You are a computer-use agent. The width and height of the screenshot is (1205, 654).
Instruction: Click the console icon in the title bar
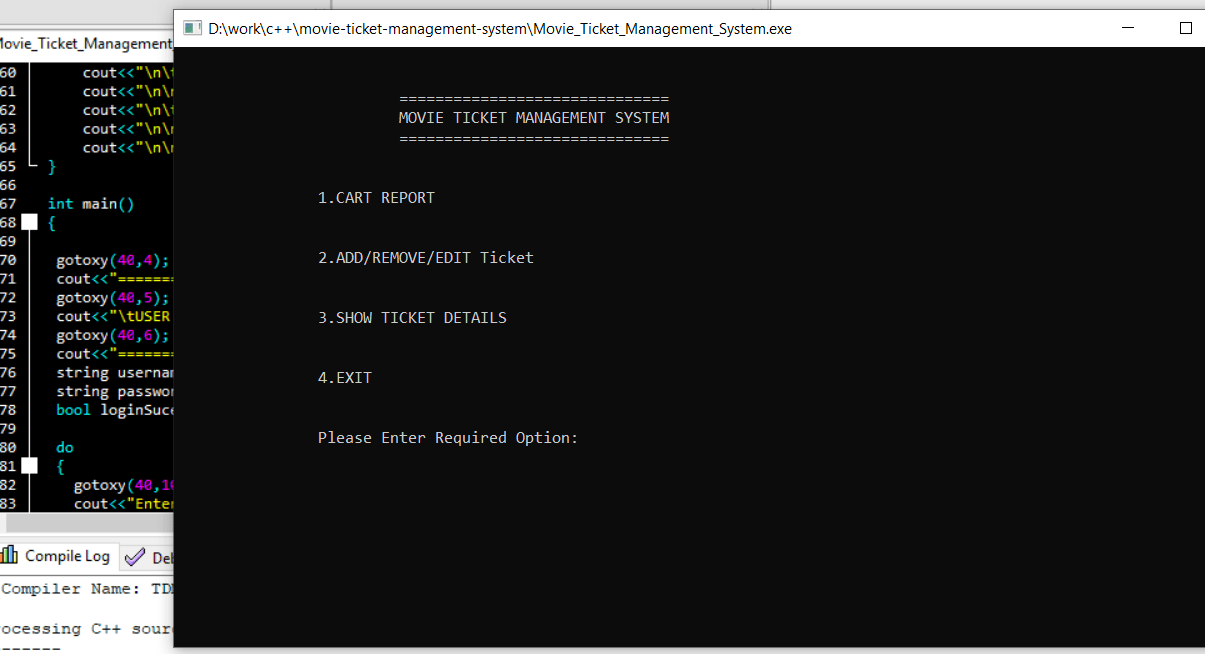[x=192, y=28]
